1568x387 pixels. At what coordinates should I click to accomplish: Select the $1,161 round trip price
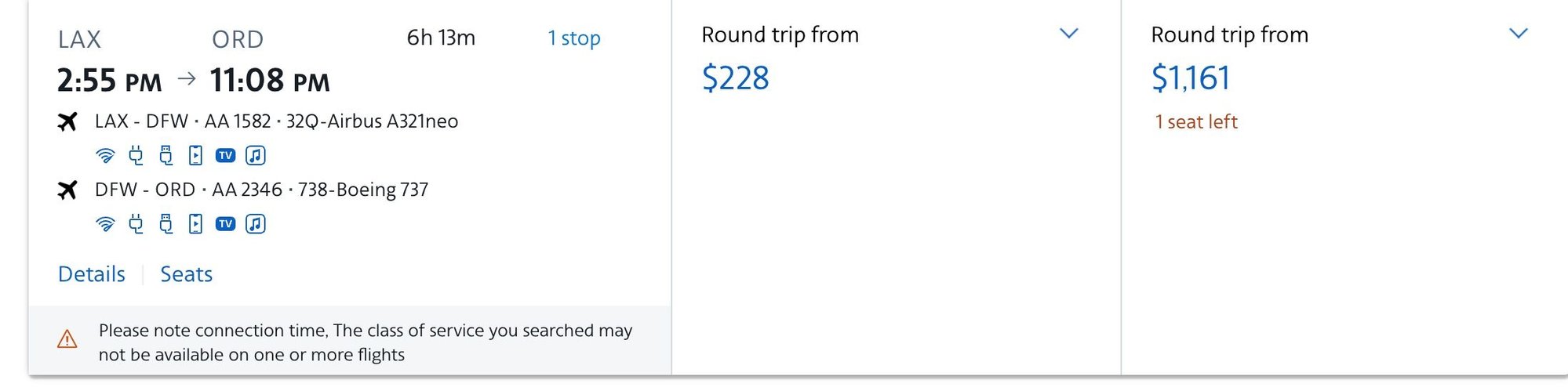(x=1190, y=78)
